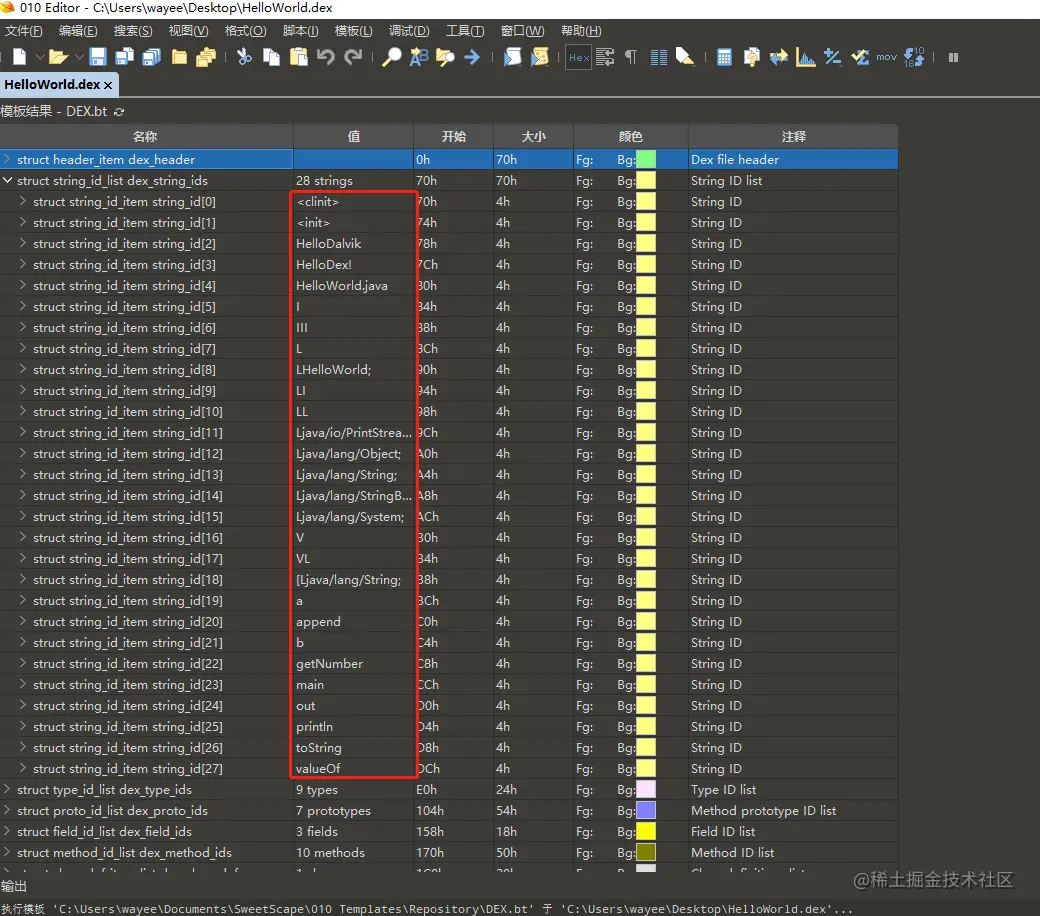The height and width of the screenshot is (916, 1040).
Task: Click the 大小 column header
Action: (x=533, y=136)
